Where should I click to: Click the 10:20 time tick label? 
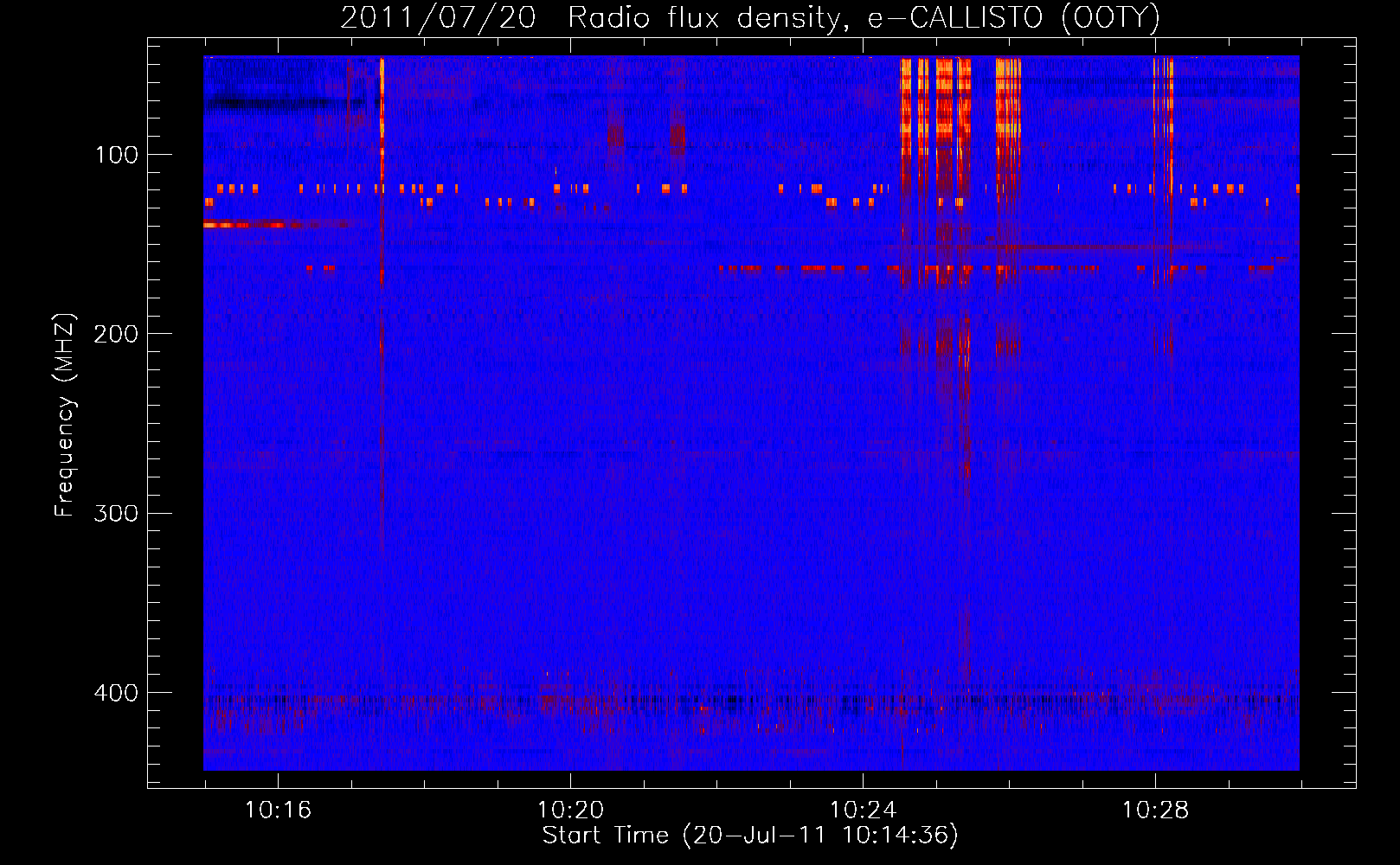(570, 811)
